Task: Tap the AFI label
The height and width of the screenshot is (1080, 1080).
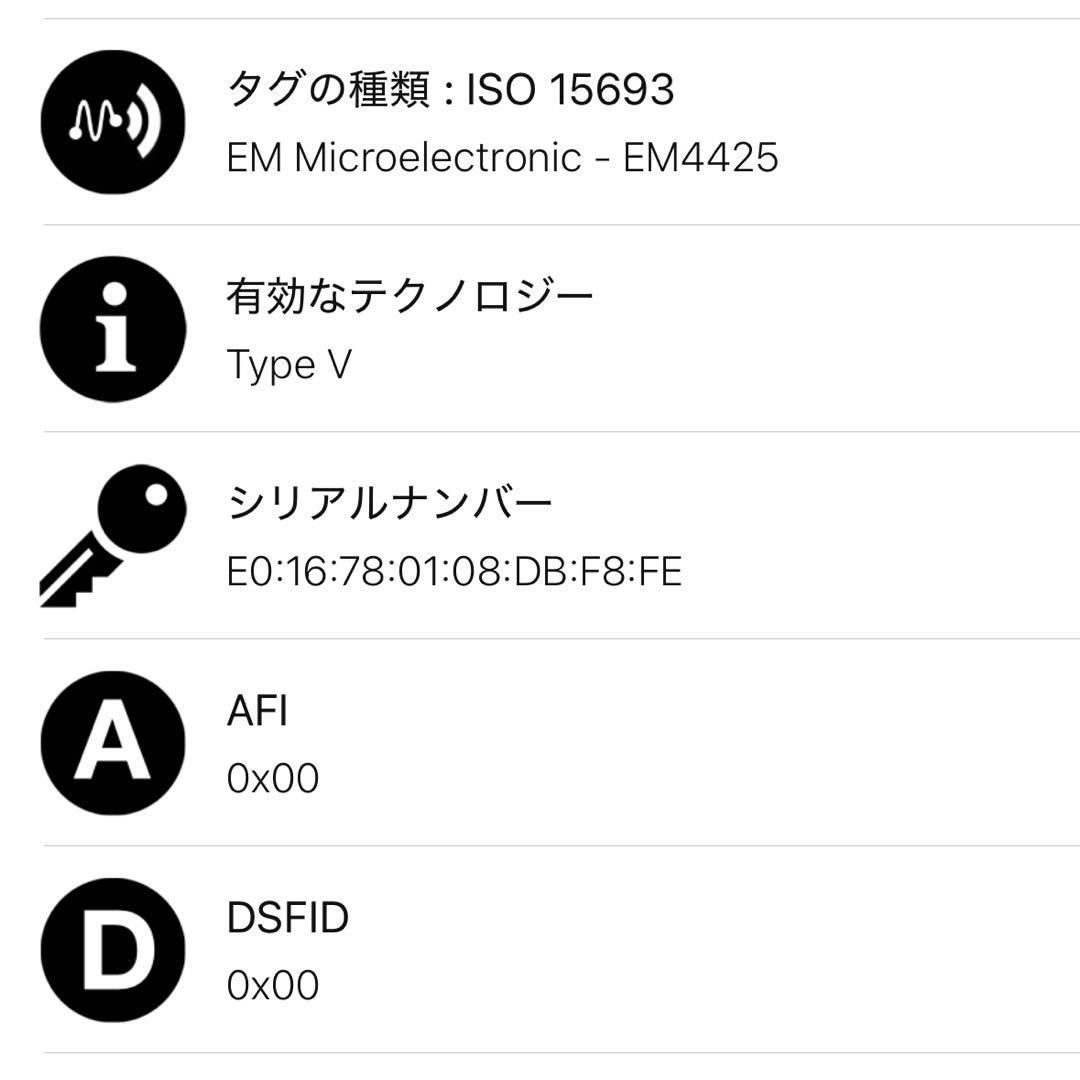Action: [x=257, y=711]
